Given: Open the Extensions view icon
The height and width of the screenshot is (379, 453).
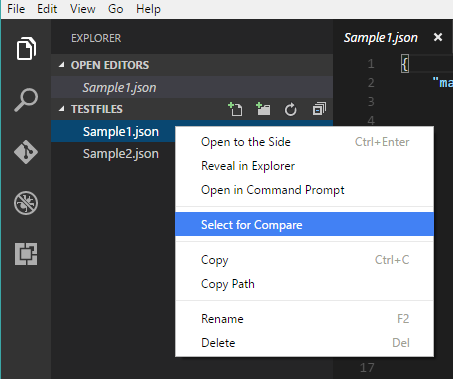Looking at the screenshot, I should (26, 254).
